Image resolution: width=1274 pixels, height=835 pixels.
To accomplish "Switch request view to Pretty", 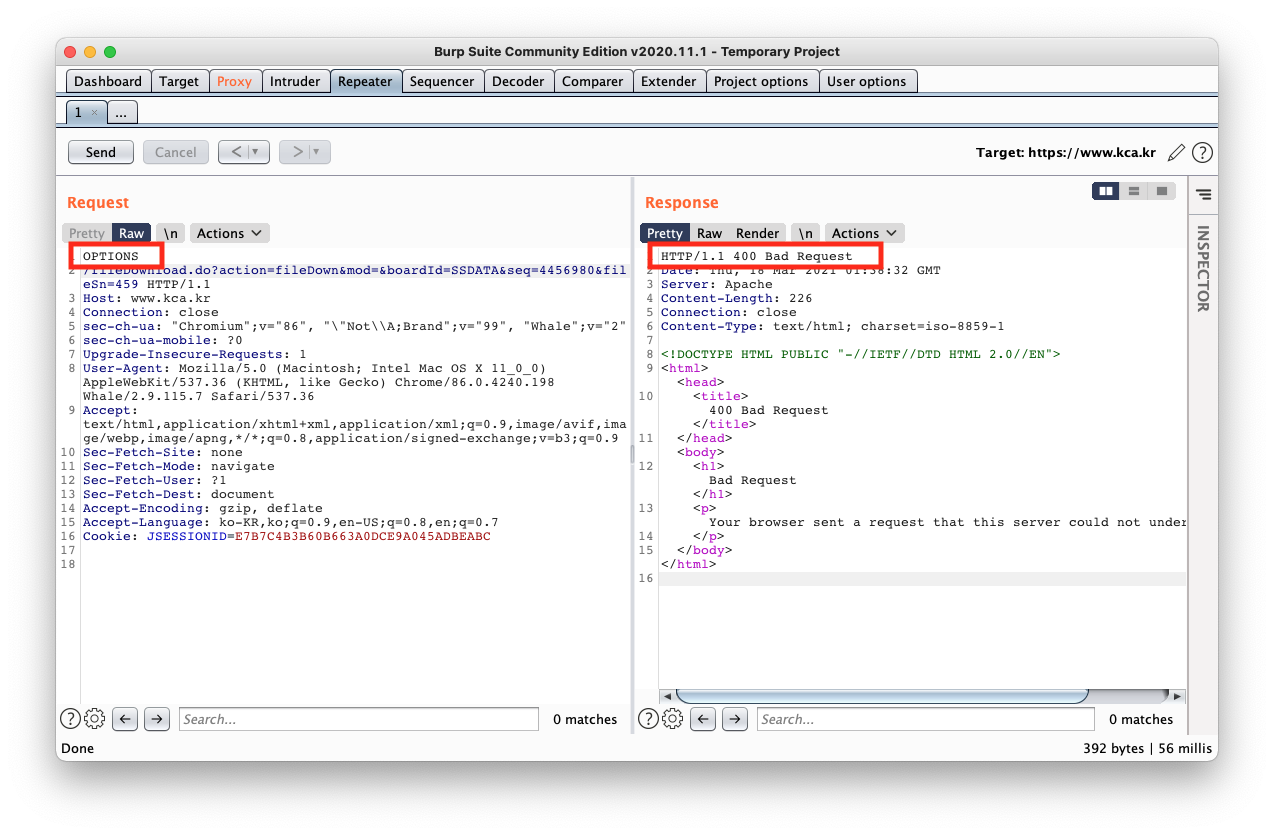I will click(x=87, y=233).
